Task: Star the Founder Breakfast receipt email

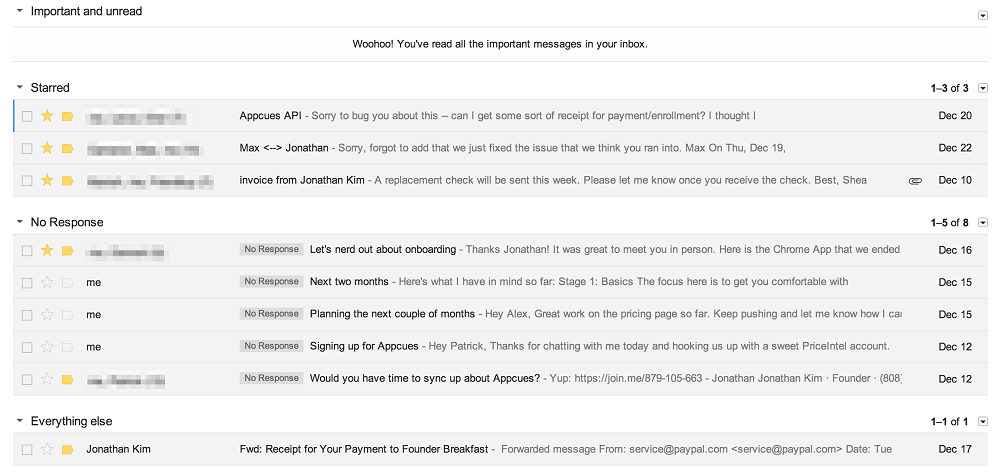Action: pos(47,449)
